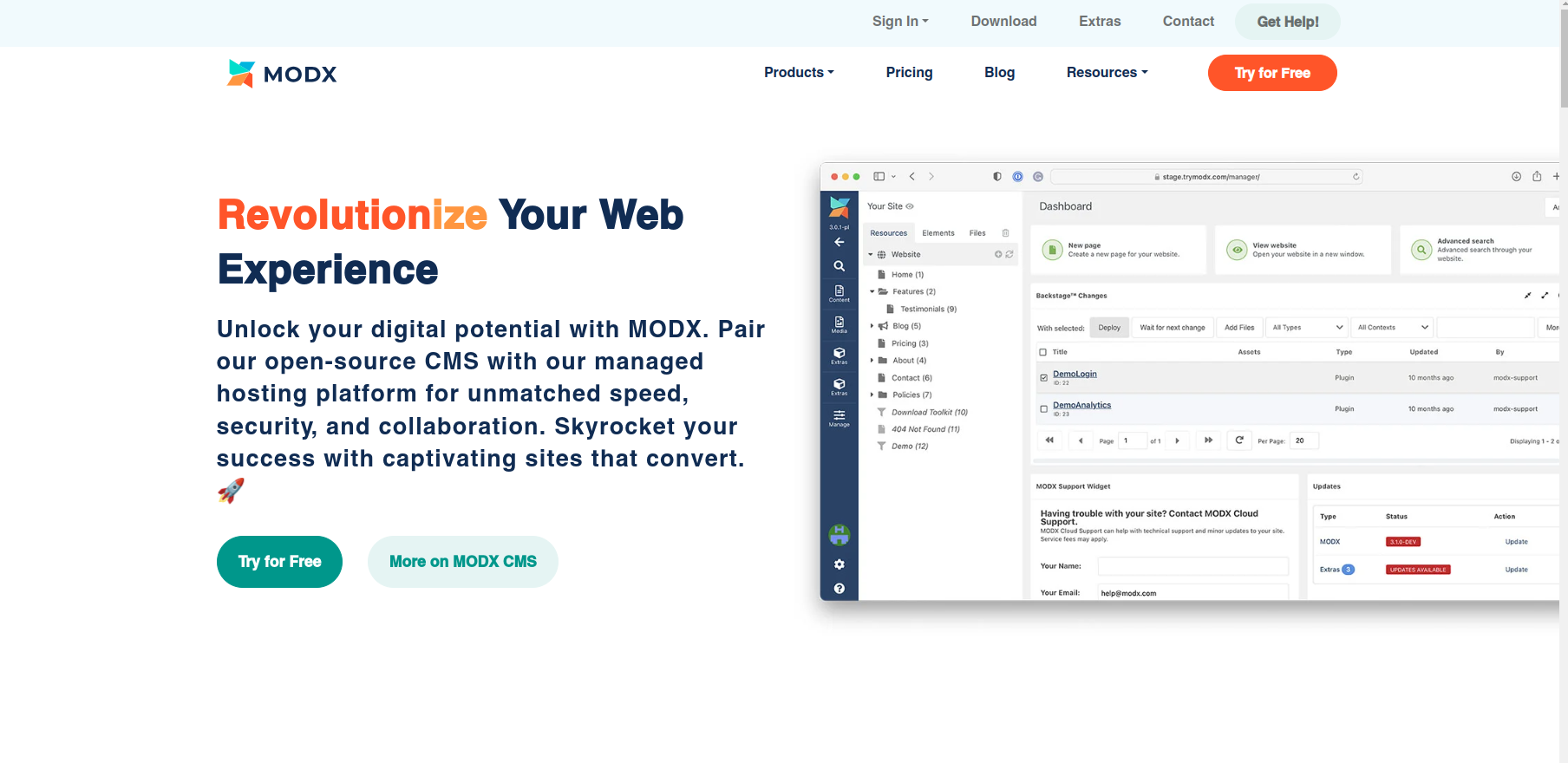Open the Sign In dropdown
The height and width of the screenshot is (763, 1568).
click(900, 22)
